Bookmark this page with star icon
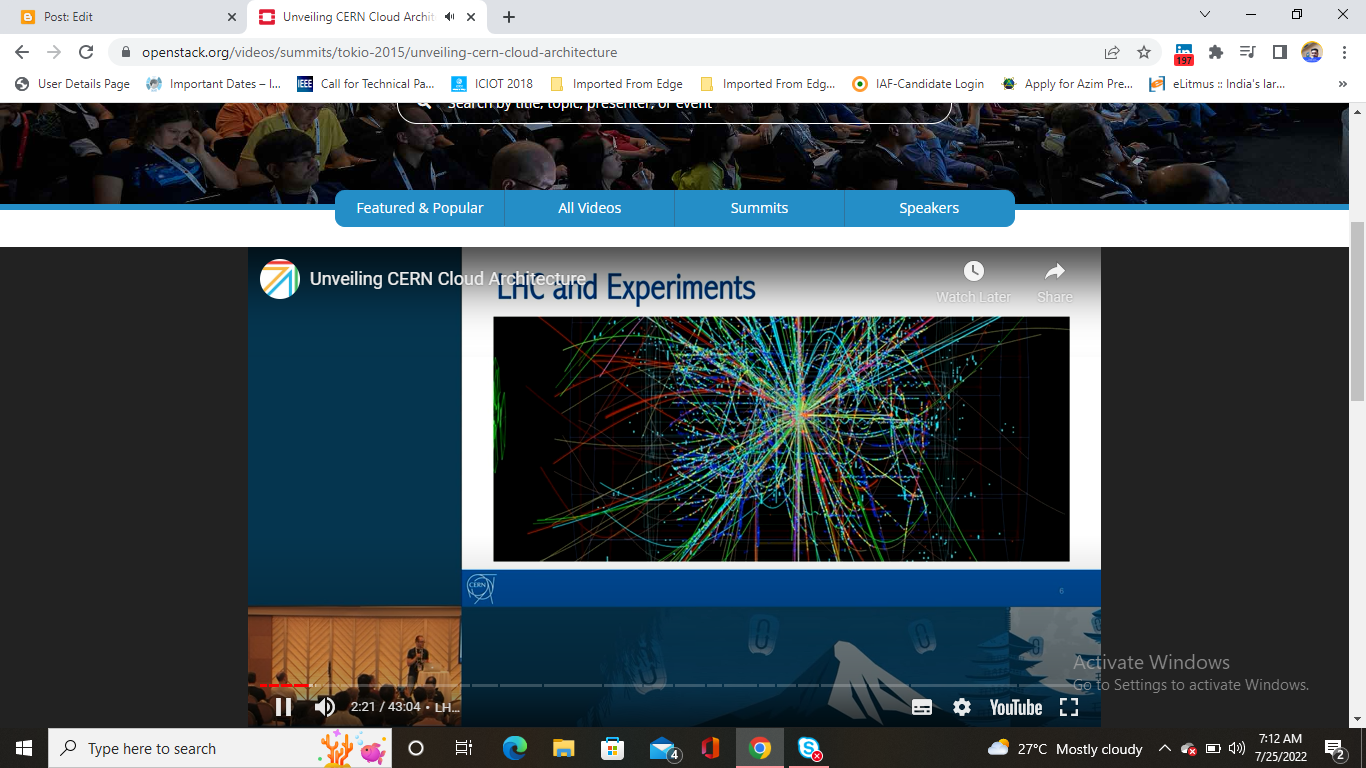The width and height of the screenshot is (1366, 768). [1144, 52]
